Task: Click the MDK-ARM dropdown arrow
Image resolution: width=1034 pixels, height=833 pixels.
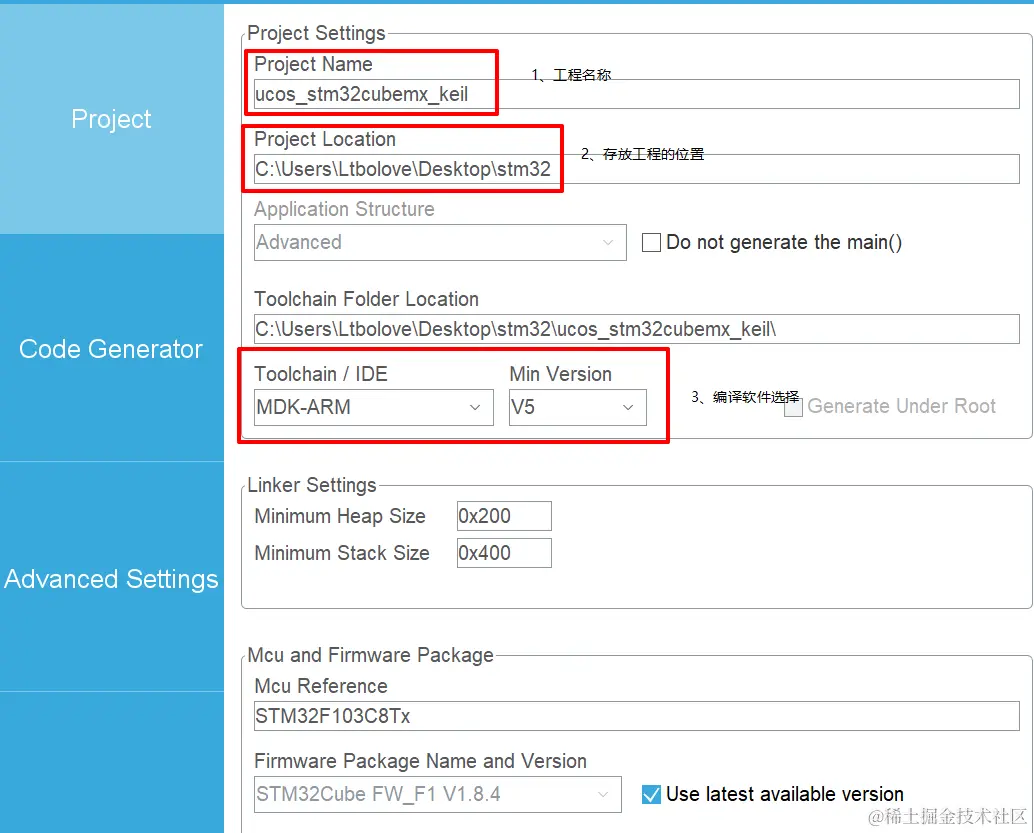Action: coord(475,407)
